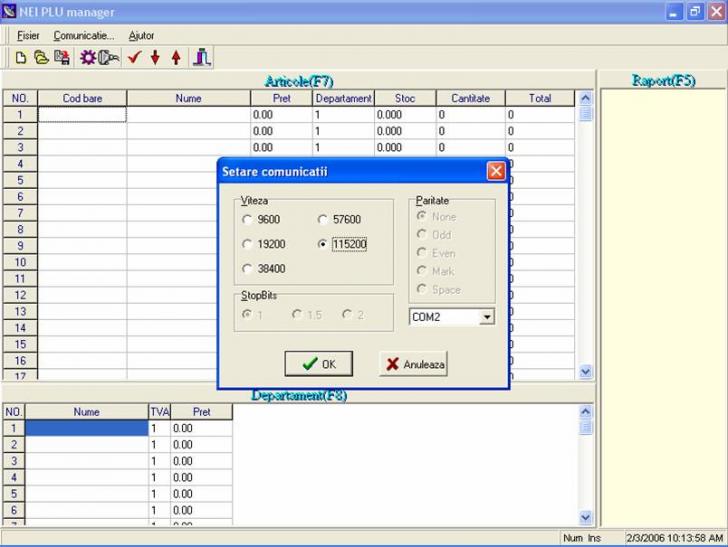
Task: Click the exit door toolbar icon
Action: pyautogui.click(x=201, y=58)
